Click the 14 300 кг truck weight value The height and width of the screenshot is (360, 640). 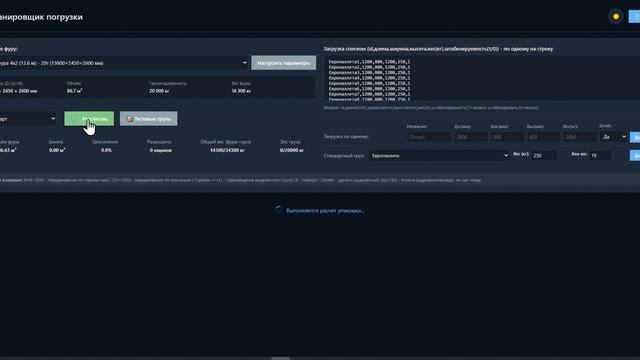241,91
